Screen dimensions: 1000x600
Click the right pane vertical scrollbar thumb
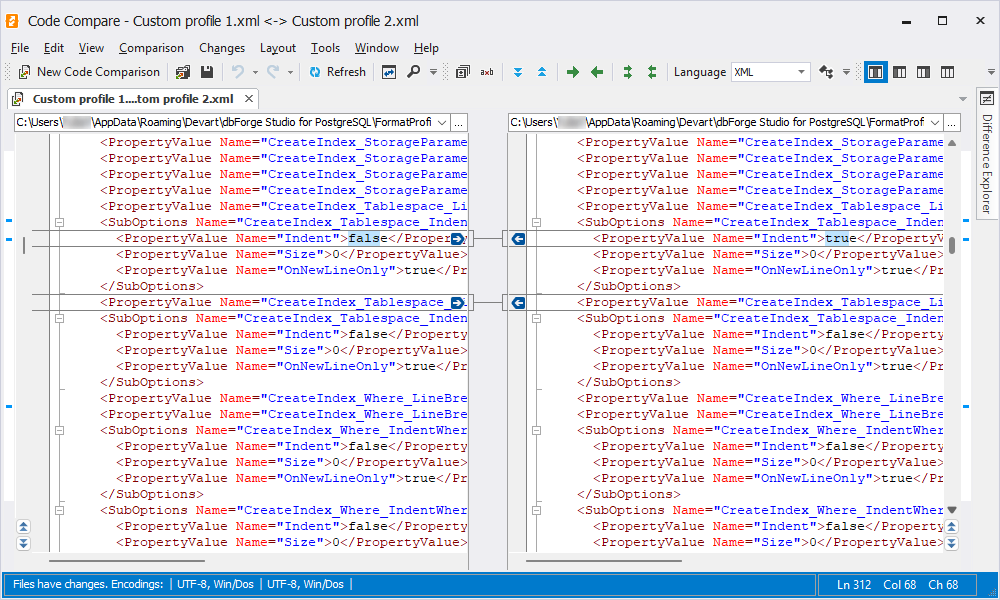click(x=952, y=245)
